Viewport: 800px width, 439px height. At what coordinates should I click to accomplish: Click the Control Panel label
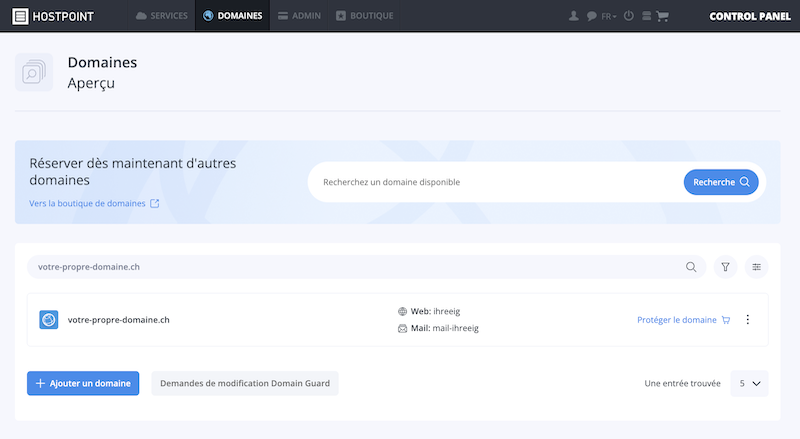[x=750, y=16]
